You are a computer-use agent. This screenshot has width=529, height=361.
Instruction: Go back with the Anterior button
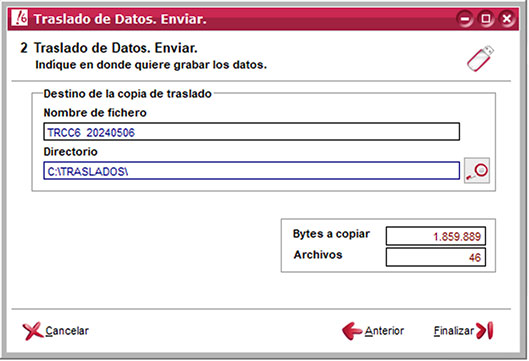tap(373, 331)
